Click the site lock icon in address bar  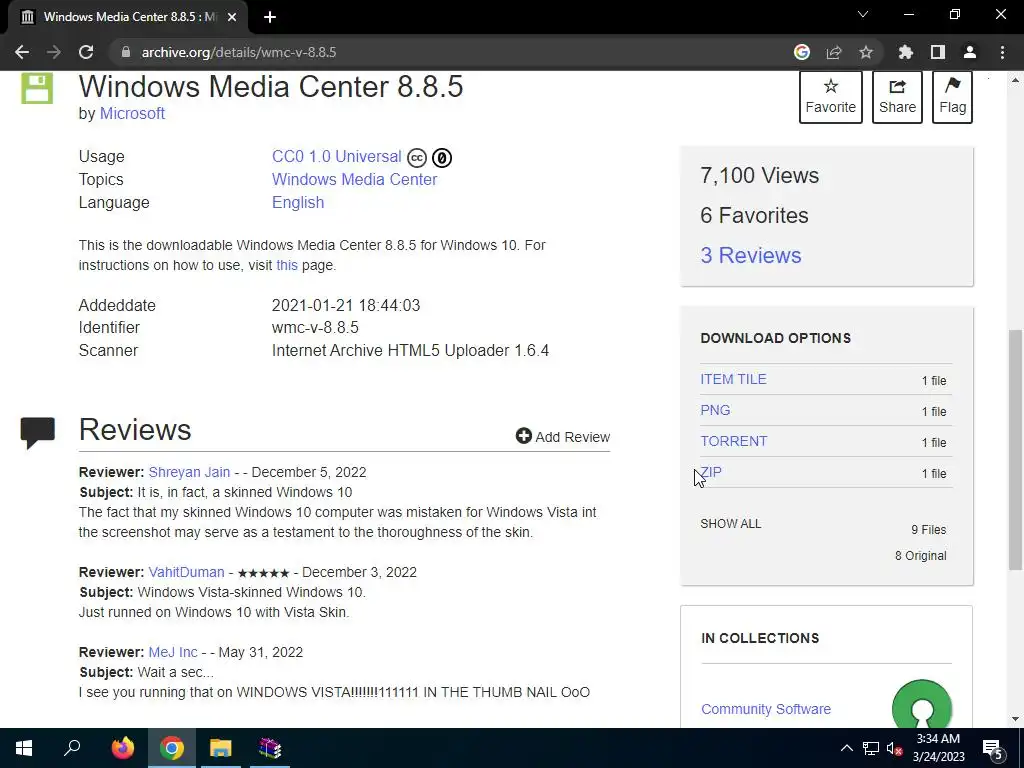click(x=126, y=52)
